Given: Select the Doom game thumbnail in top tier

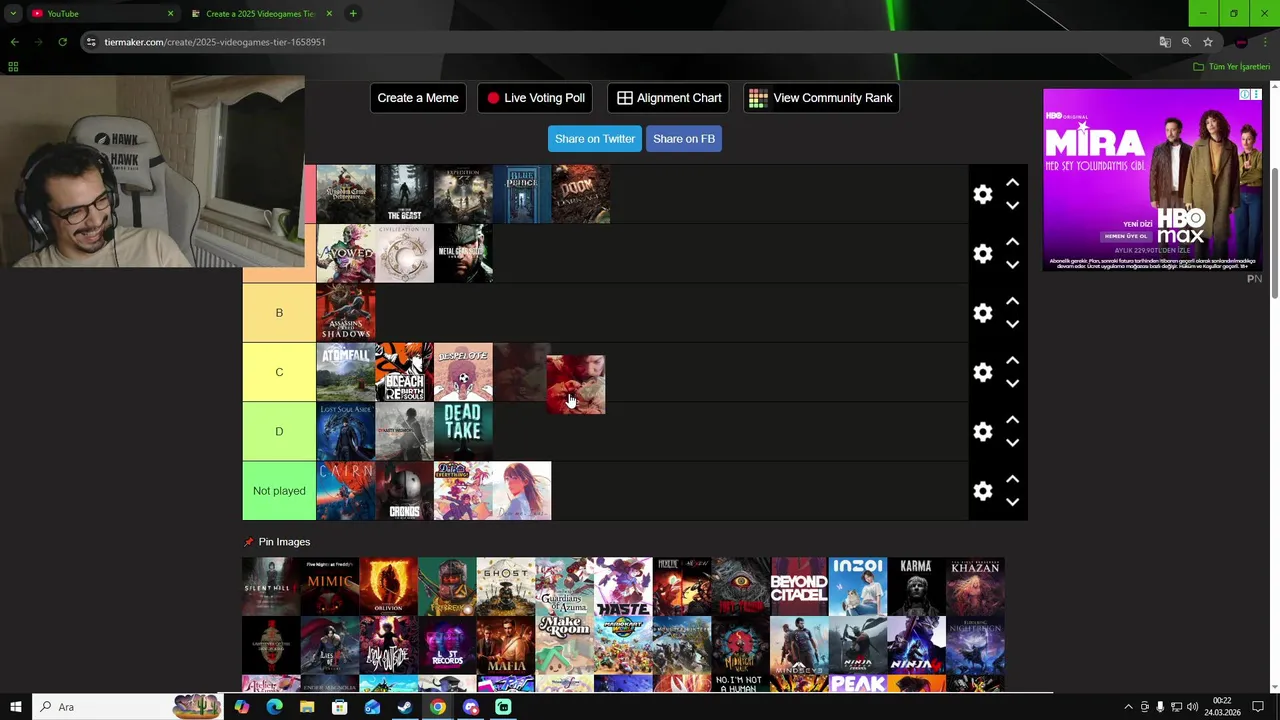Looking at the screenshot, I should tap(580, 194).
